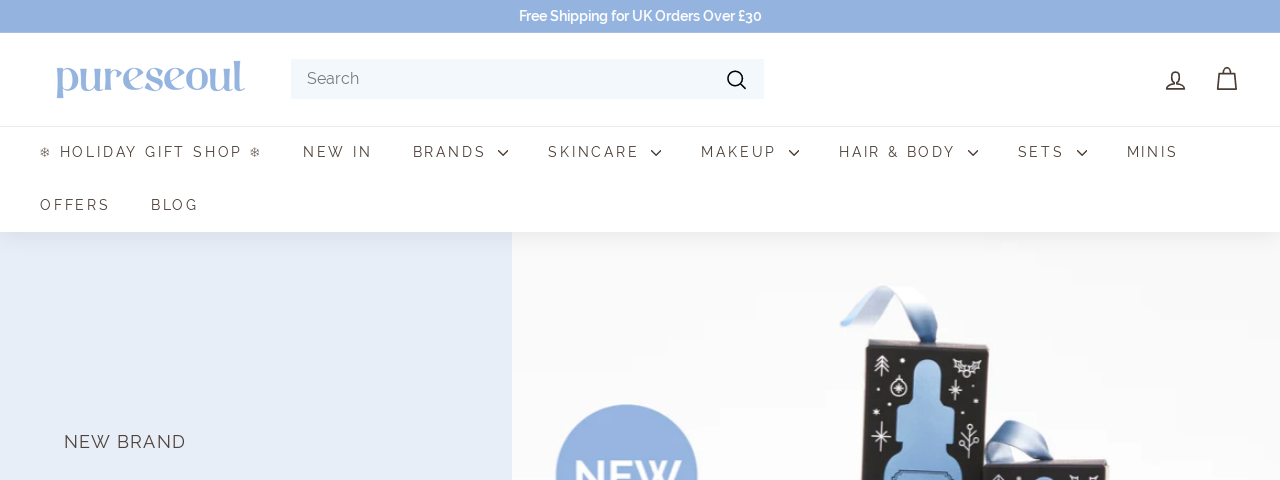Open the shopping bag cart icon
The image size is (1280, 480).
(1227, 79)
